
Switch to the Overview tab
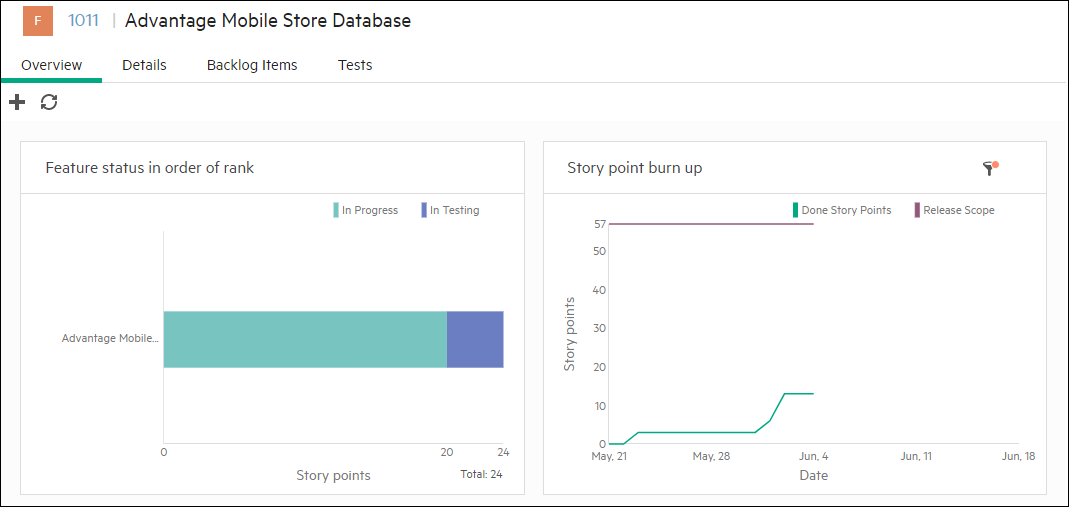pos(51,65)
